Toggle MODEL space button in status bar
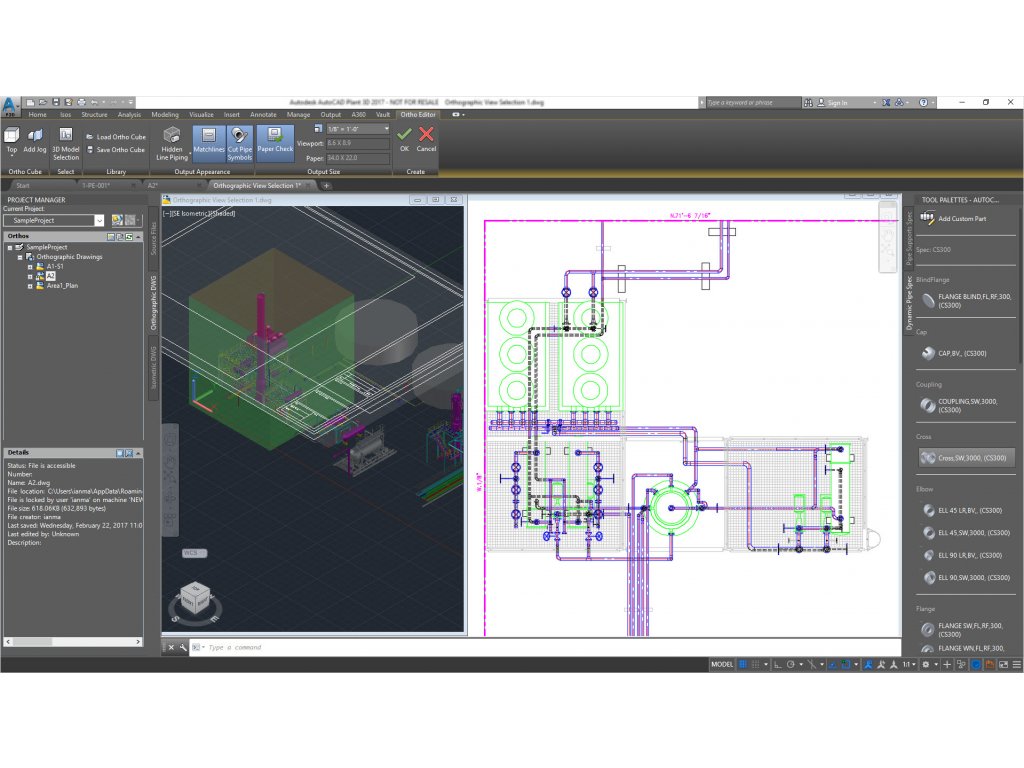Image resolution: width=1024 pixels, height=768 pixels. 722,665
